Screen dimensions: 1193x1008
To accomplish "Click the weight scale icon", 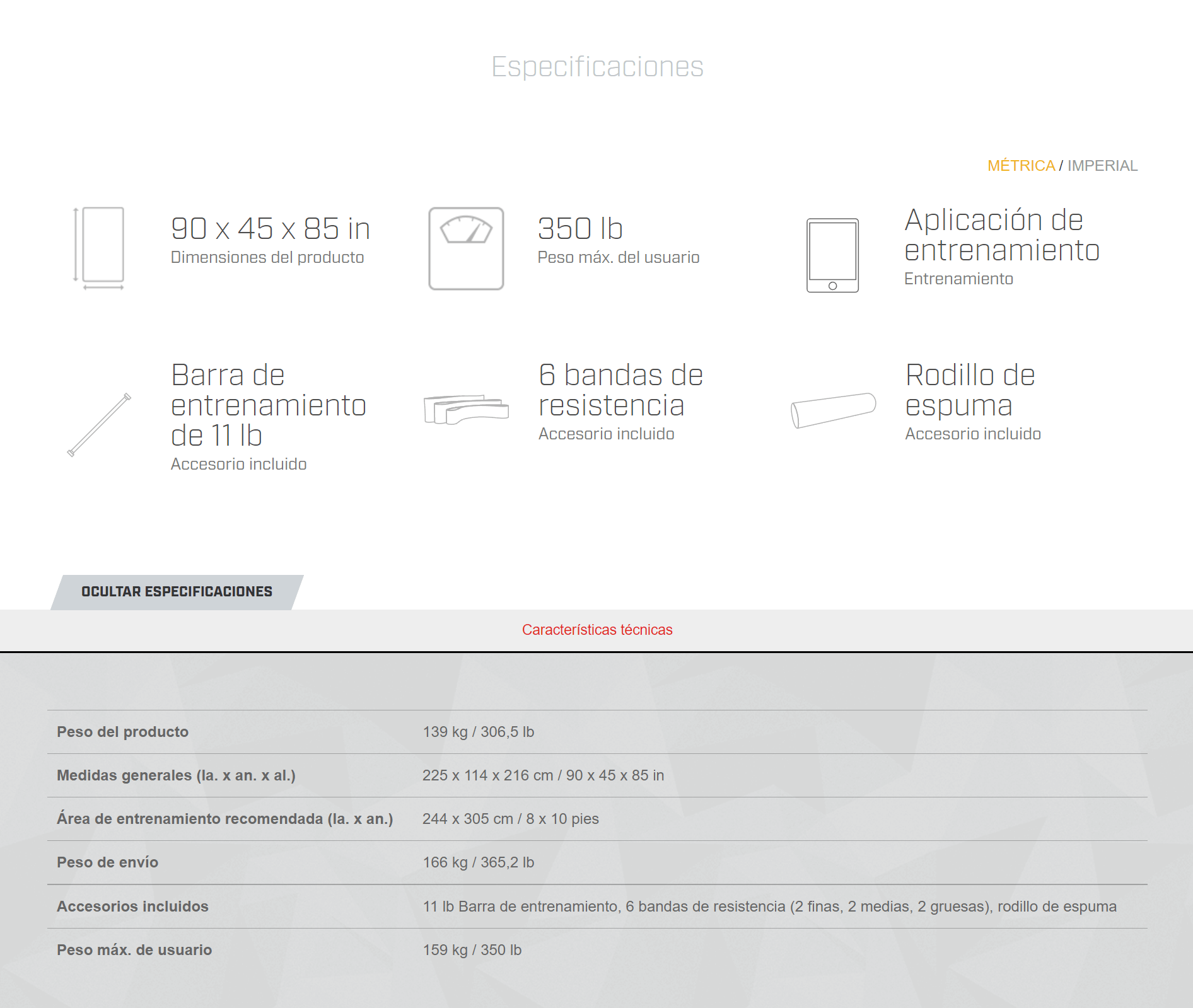I will (x=466, y=248).
